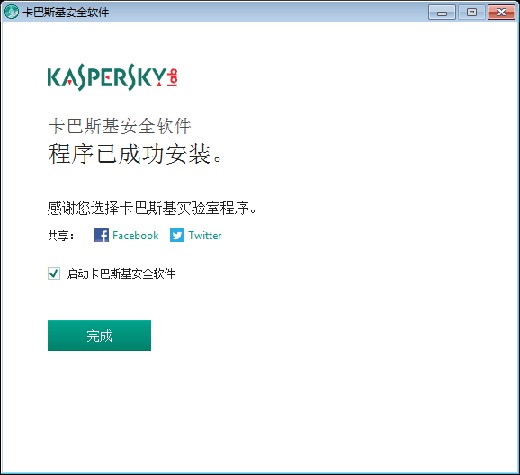Click the Kaspersky title bar app icon
Image resolution: width=520 pixels, height=475 pixels.
click(x=11, y=12)
